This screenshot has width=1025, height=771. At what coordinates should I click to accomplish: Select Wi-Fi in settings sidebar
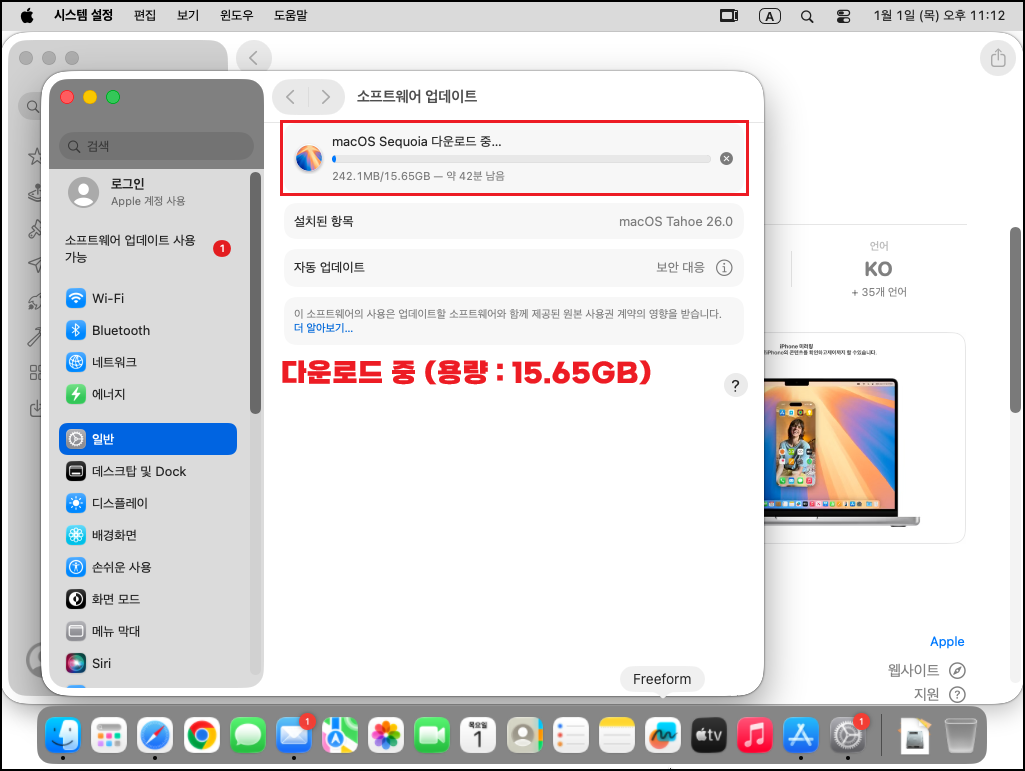coord(148,298)
